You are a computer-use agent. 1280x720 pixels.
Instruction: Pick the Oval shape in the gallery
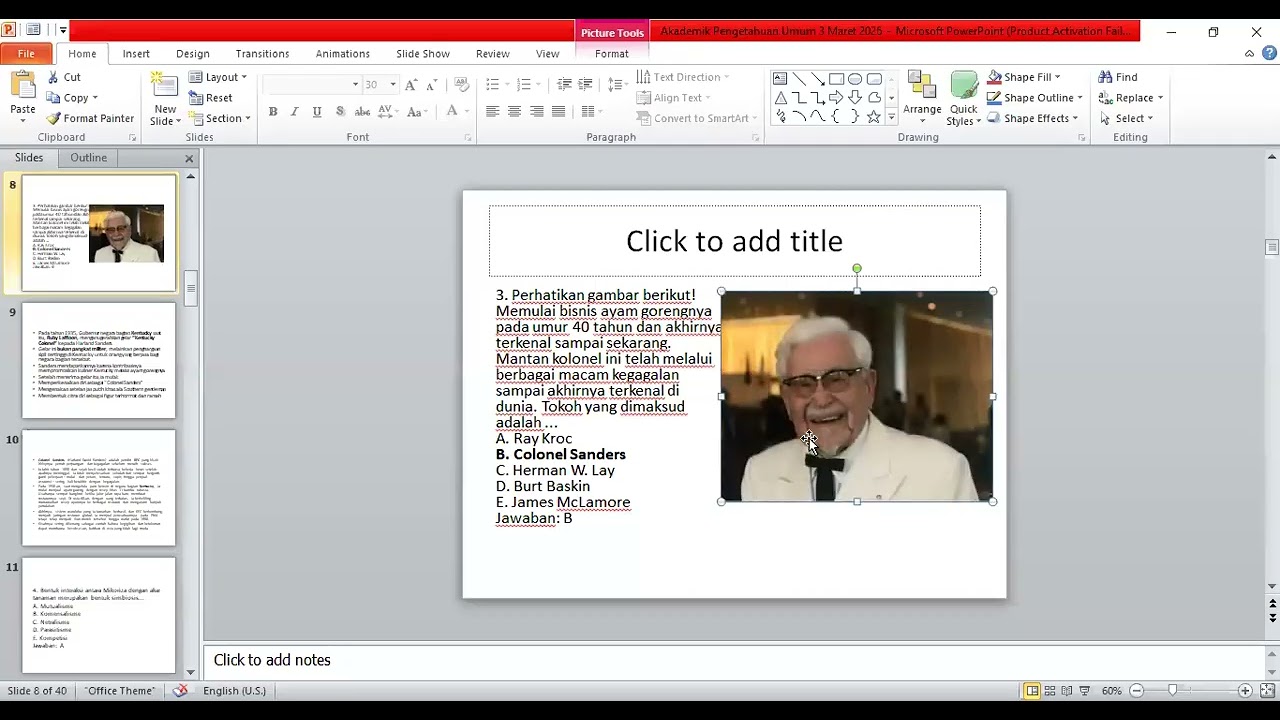855,79
